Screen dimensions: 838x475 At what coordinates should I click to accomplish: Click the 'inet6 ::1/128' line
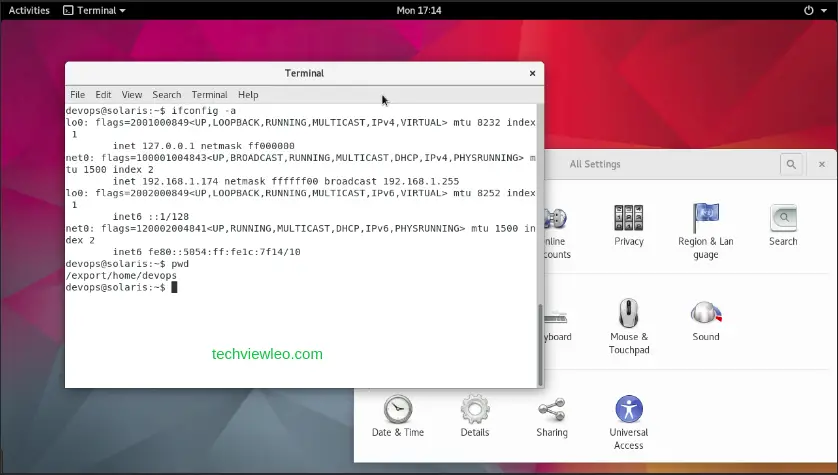click(x=151, y=216)
